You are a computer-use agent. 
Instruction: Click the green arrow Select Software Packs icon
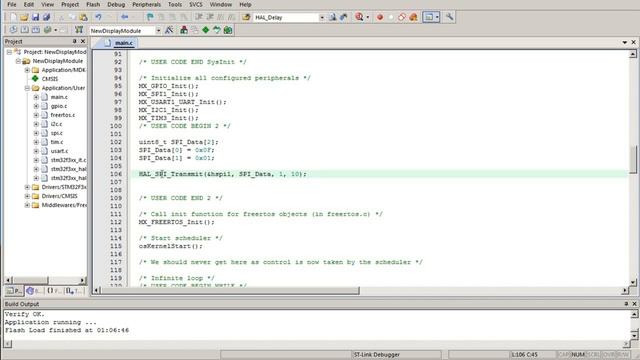point(217,30)
